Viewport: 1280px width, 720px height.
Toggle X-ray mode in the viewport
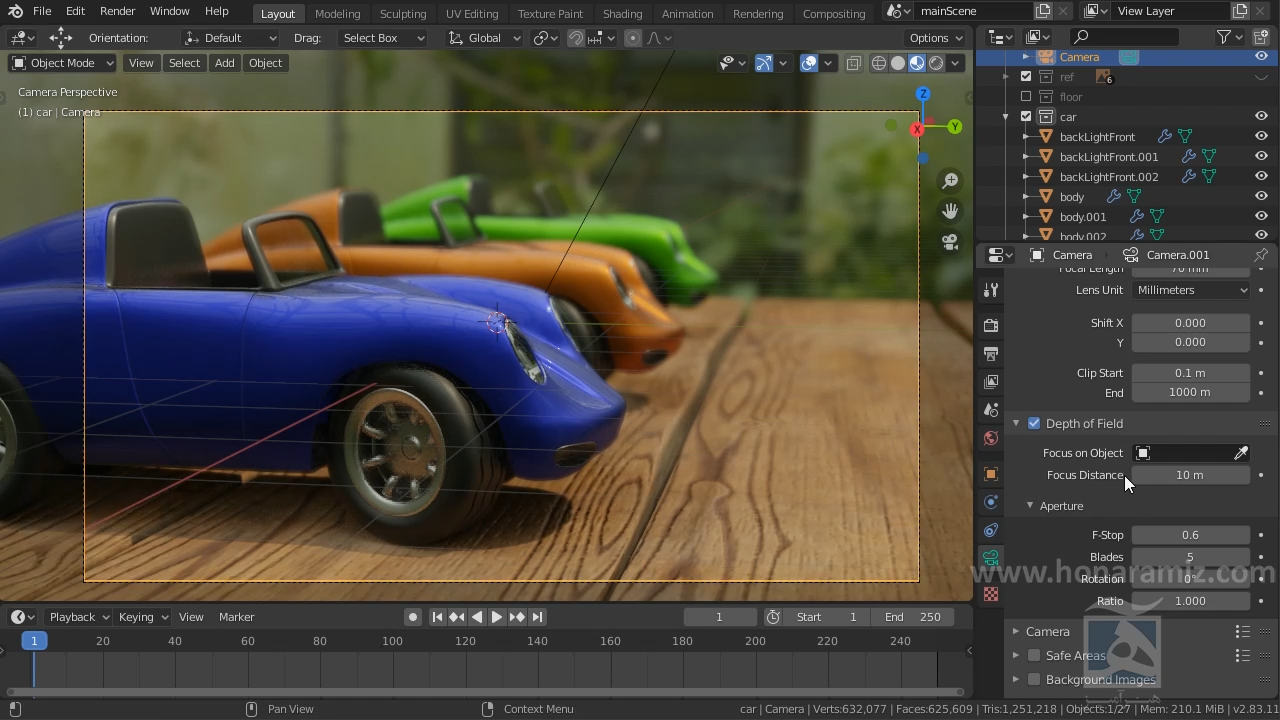(x=854, y=63)
